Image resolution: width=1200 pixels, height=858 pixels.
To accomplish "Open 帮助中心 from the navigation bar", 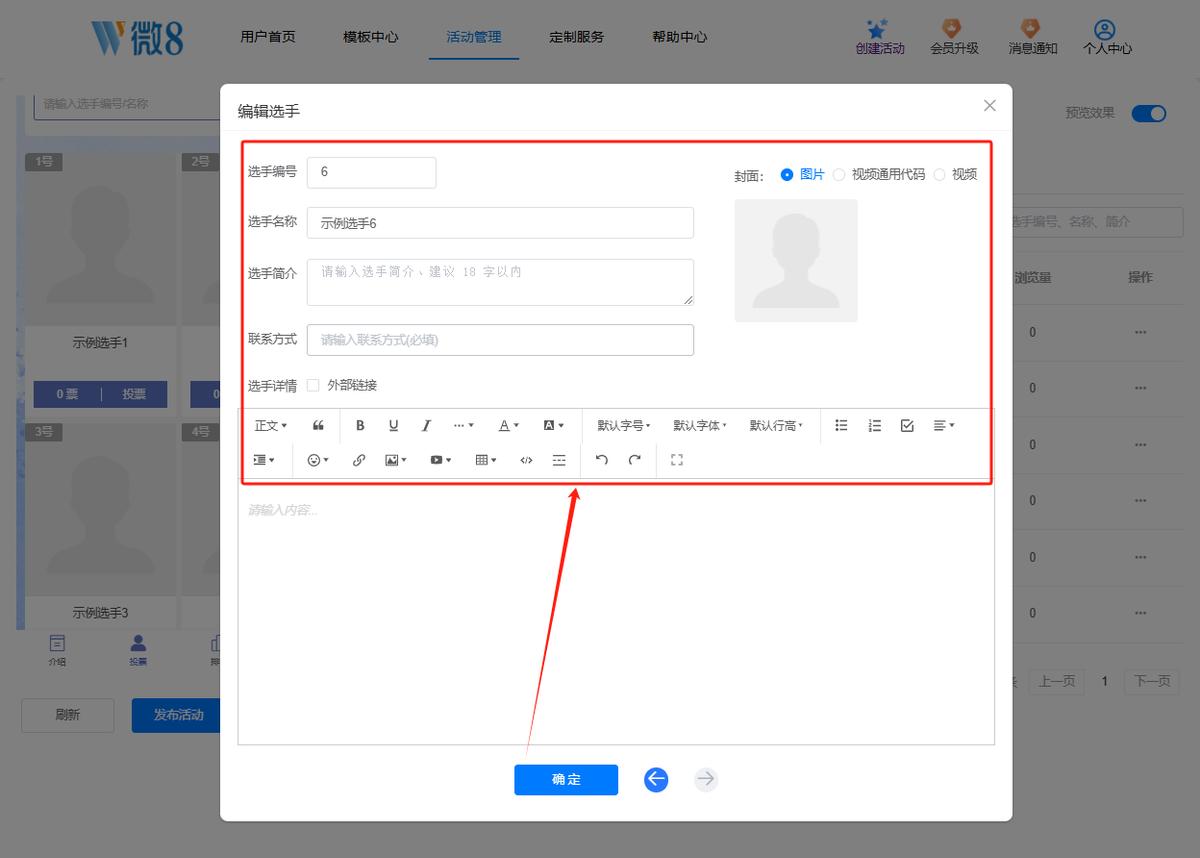I will point(679,37).
